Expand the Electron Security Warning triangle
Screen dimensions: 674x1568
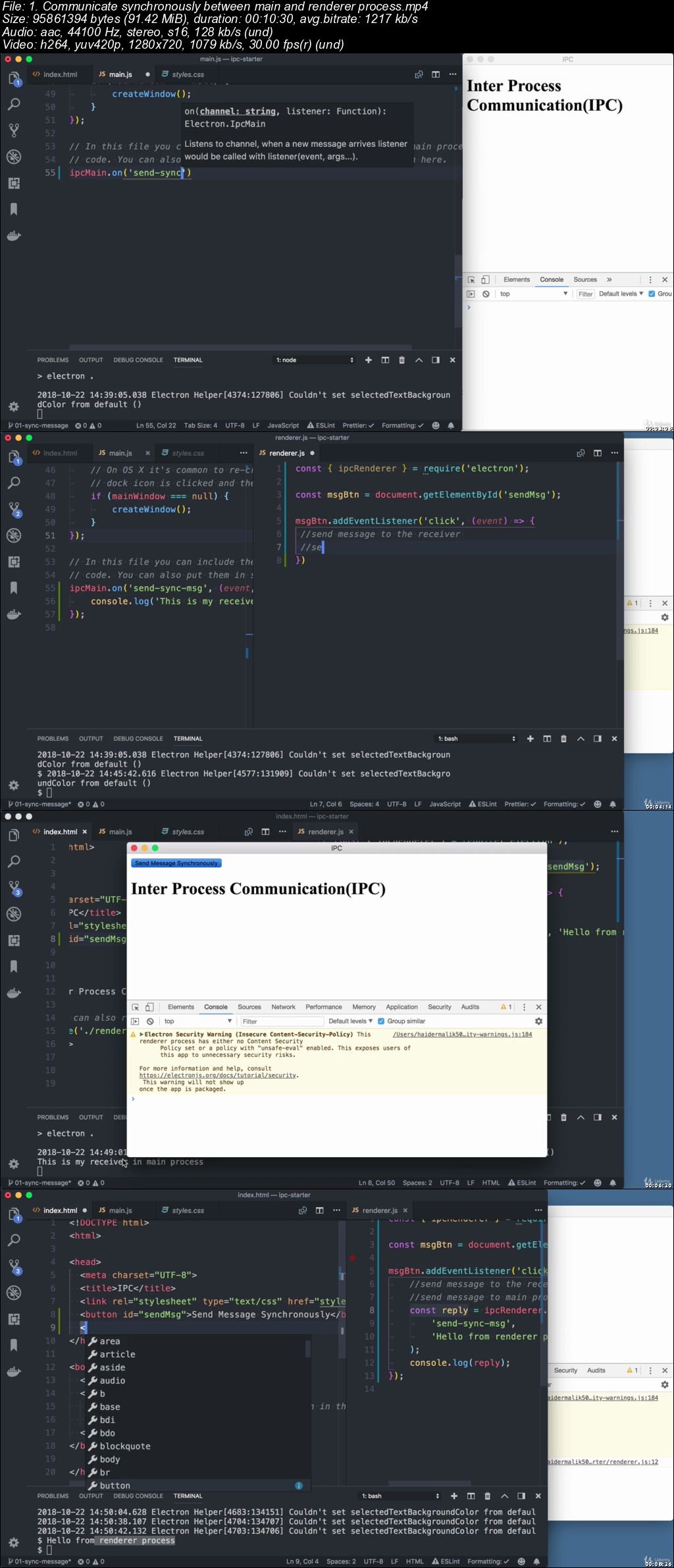pos(142,1035)
